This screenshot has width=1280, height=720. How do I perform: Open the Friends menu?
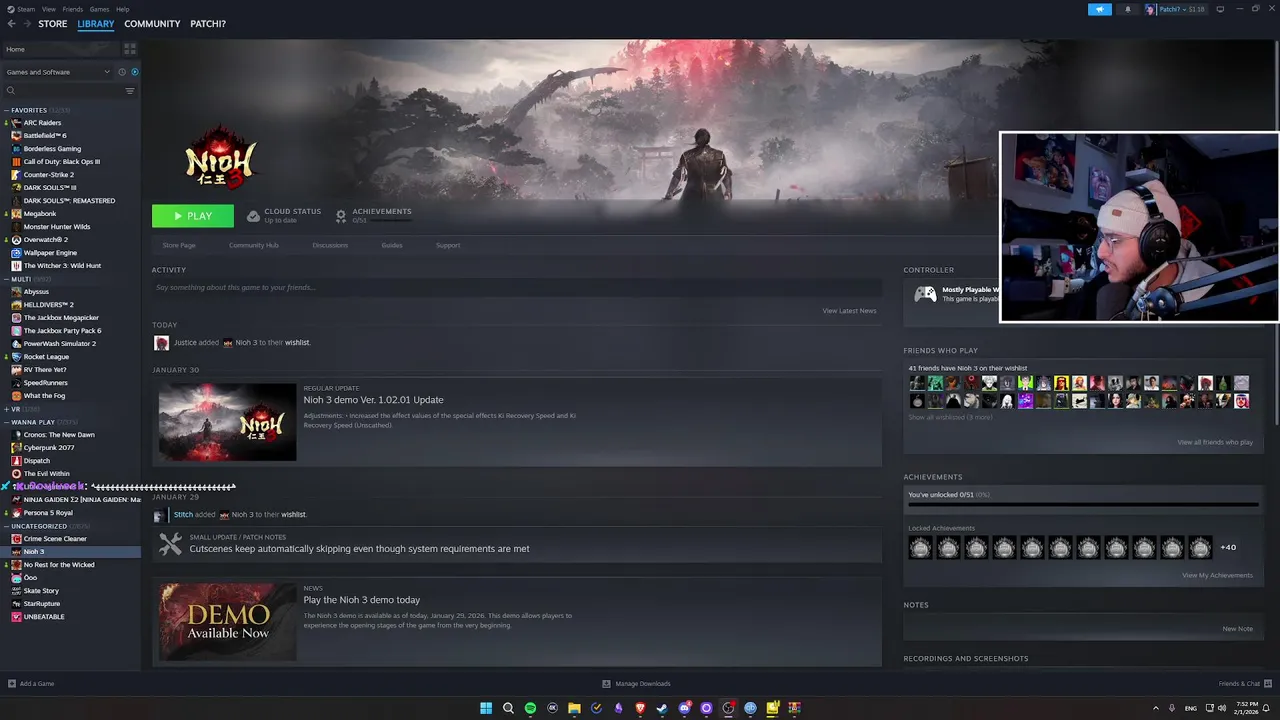tap(73, 9)
